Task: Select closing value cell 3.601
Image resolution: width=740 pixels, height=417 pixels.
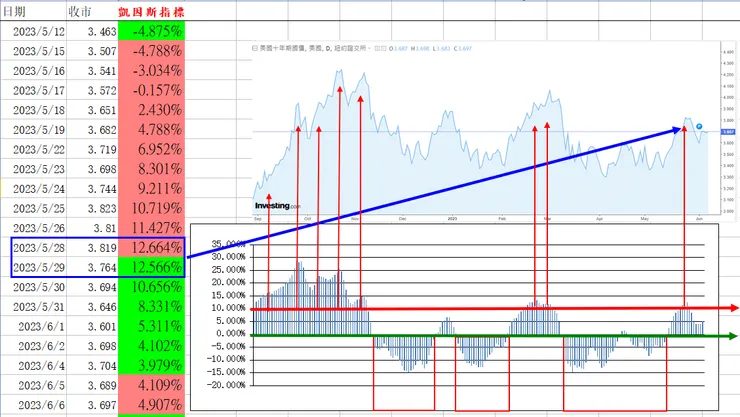Action: 92,326
